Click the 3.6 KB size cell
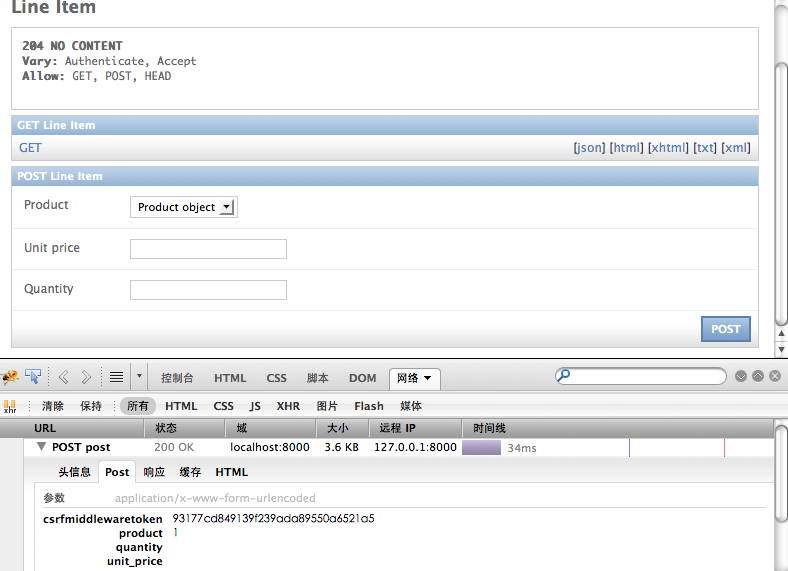 click(x=341, y=447)
